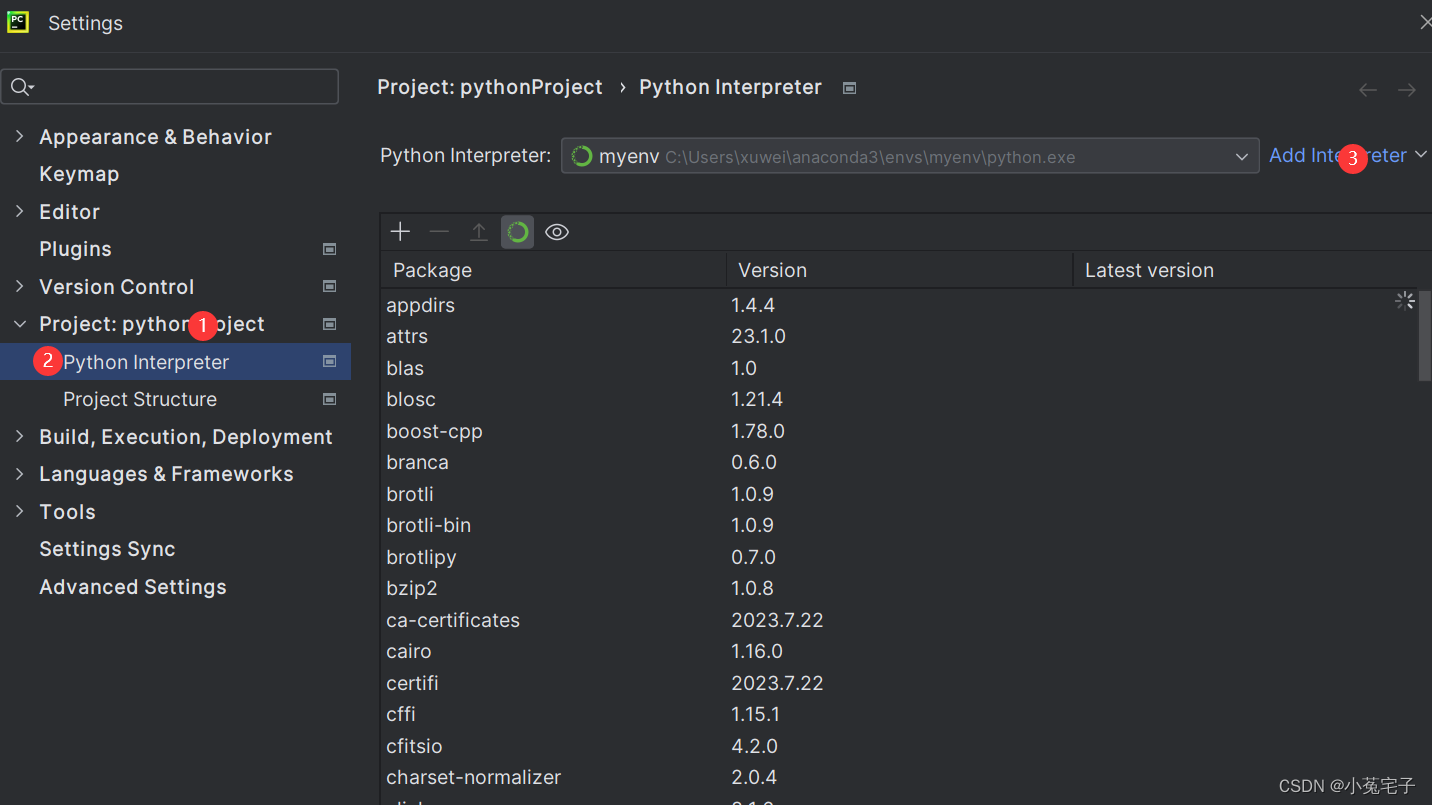Screen dimensions: 1432x805
Task: Expand Appearance & Behavior section
Action: click(x=19, y=136)
